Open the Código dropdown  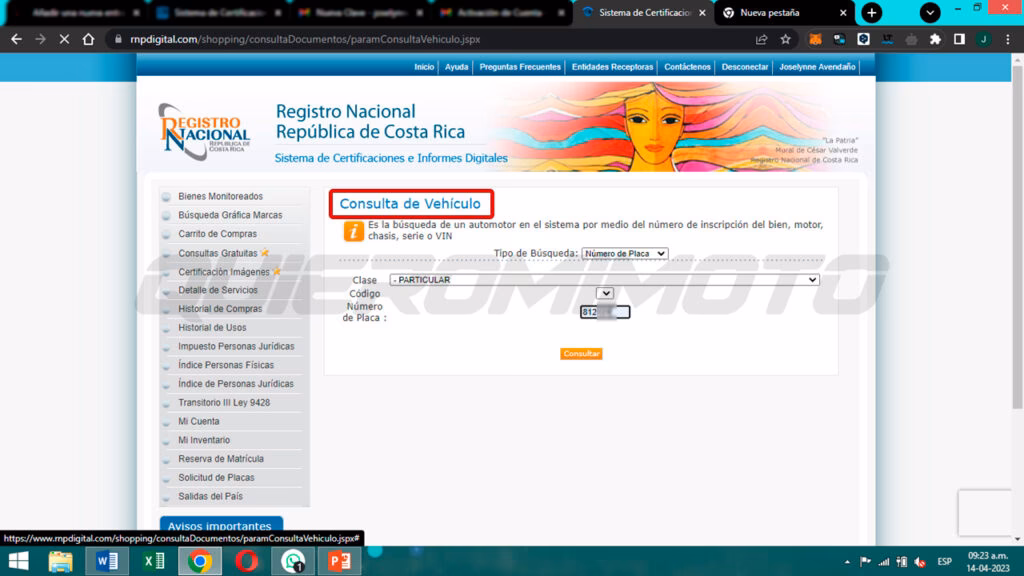tap(604, 293)
